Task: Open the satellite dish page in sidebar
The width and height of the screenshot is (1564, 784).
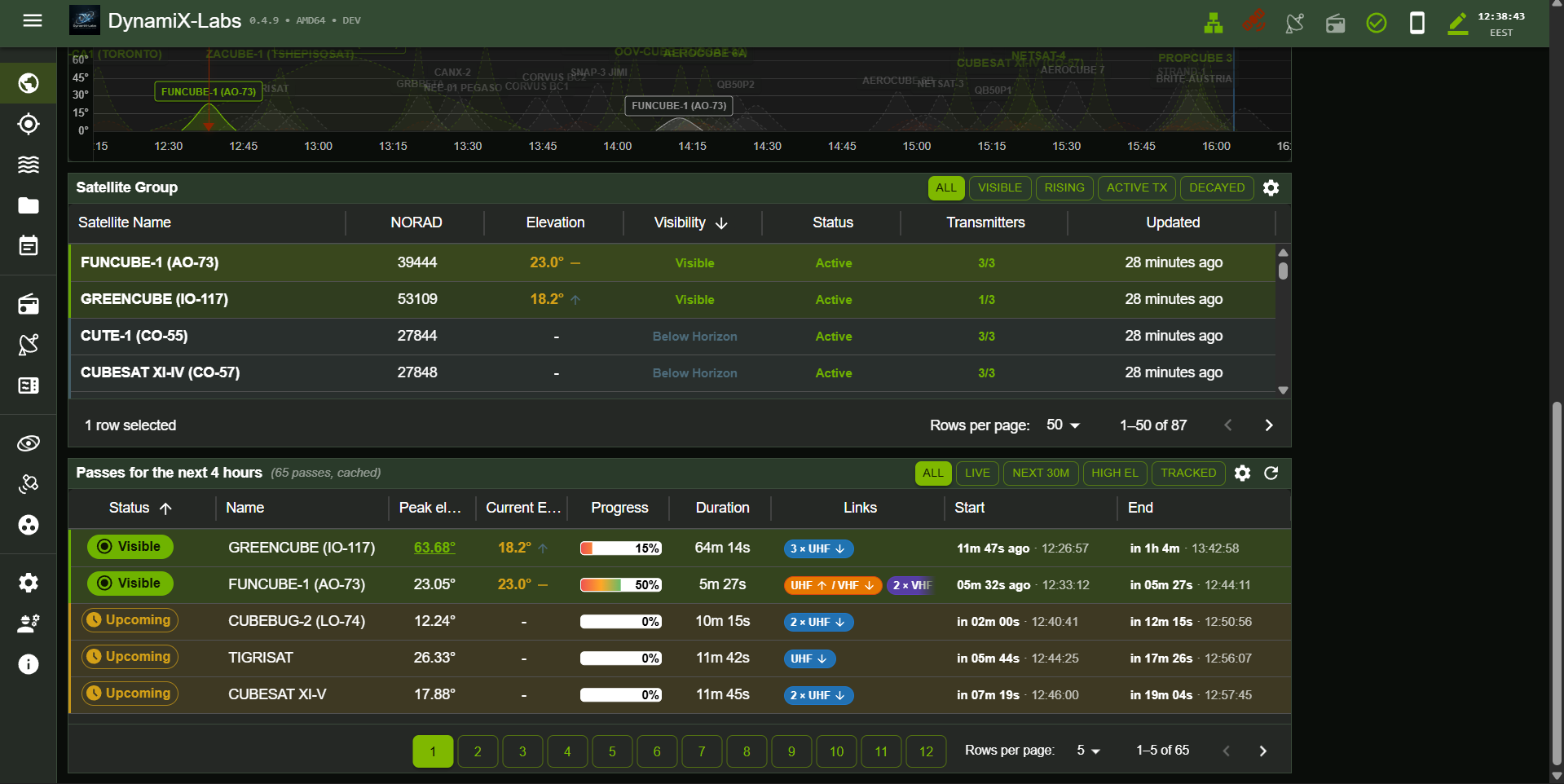Action: click(29, 345)
